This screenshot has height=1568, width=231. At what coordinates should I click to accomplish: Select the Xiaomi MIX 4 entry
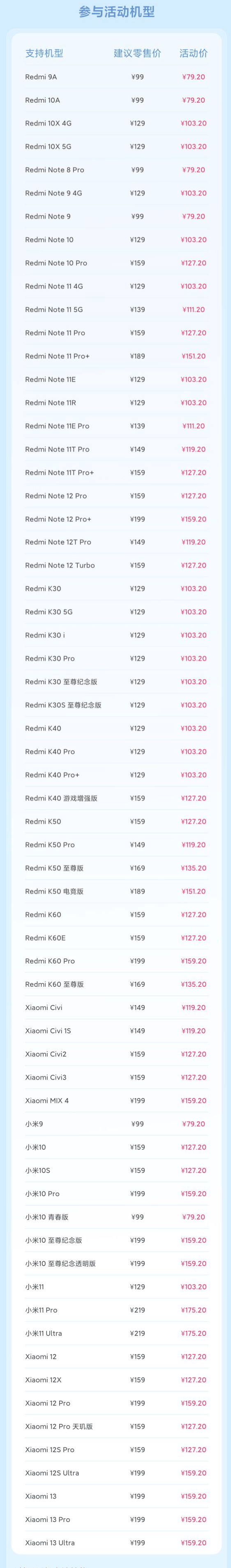(x=47, y=1101)
